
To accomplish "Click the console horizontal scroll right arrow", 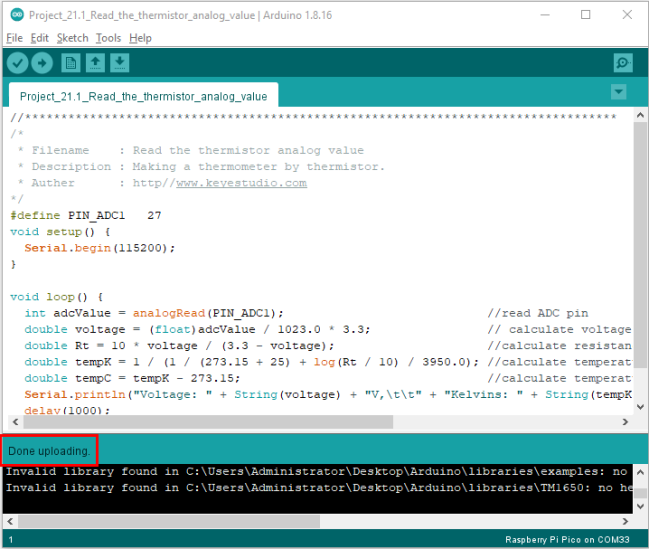I will tap(625, 521).
